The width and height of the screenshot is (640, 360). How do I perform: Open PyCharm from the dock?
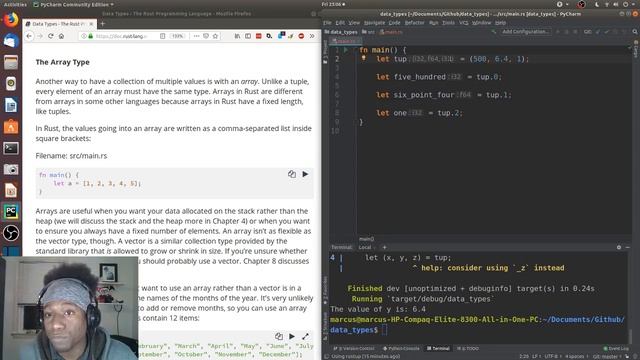(x=11, y=212)
